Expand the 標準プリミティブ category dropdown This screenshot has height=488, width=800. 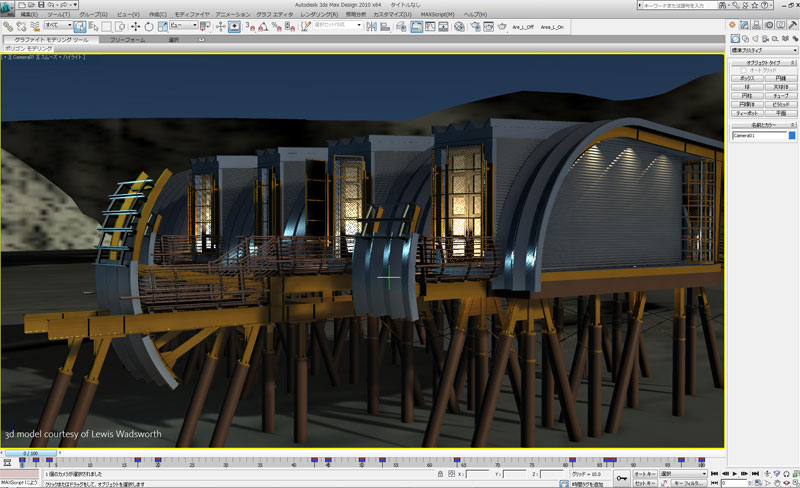[764, 49]
